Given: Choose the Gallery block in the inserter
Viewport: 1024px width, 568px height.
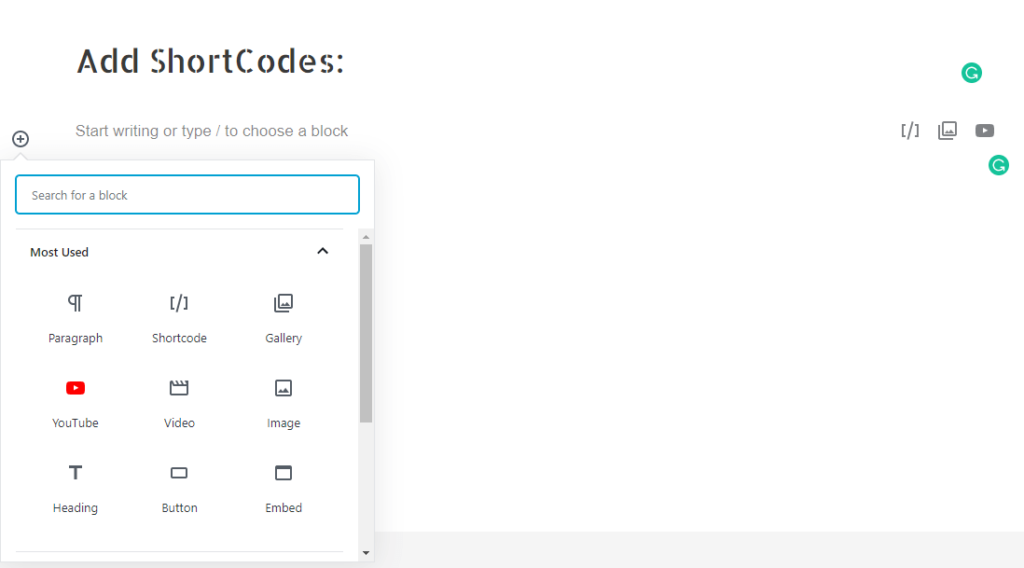Looking at the screenshot, I should pyautogui.click(x=283, y=319).
